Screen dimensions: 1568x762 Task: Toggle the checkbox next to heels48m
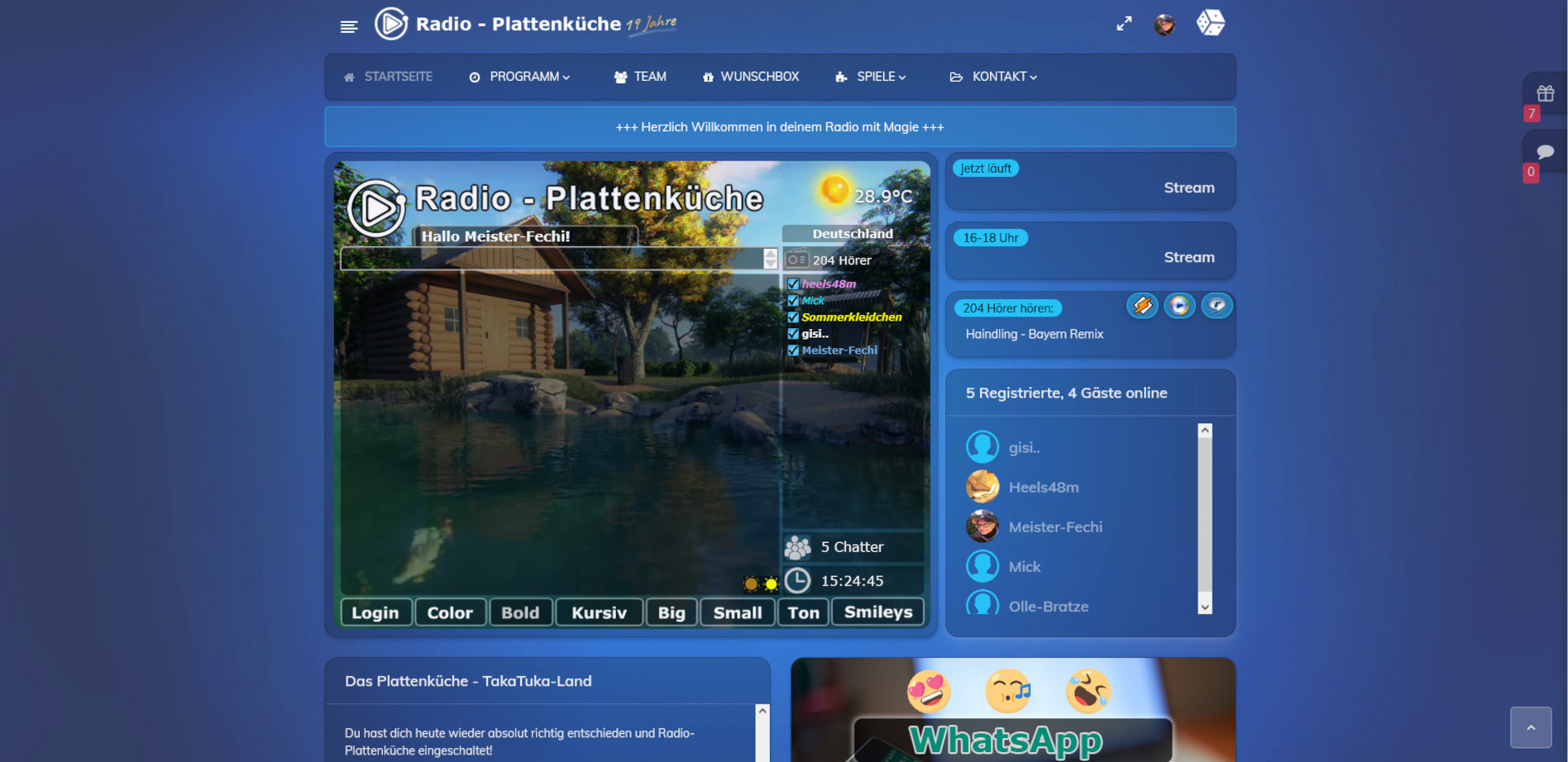coord(793,284)
